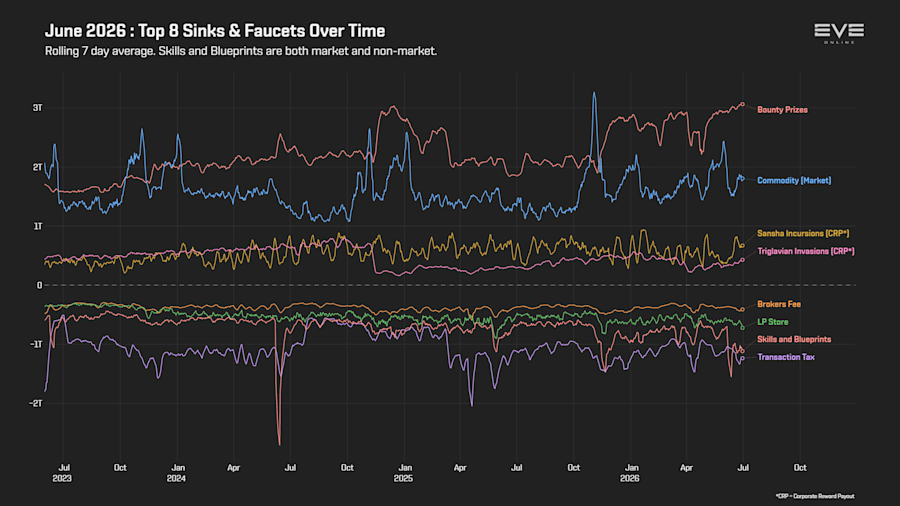Click the -2T y-axis label
Viewport: 900px width, 506px height.
coord(36,403)
